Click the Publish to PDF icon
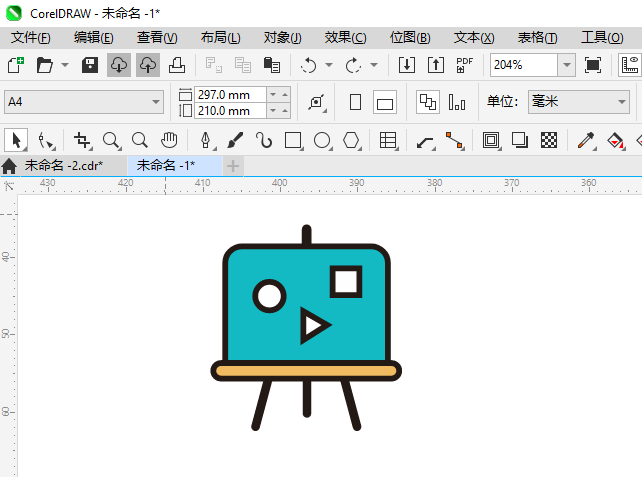The image size is (642, 477). tap(464, 65)
